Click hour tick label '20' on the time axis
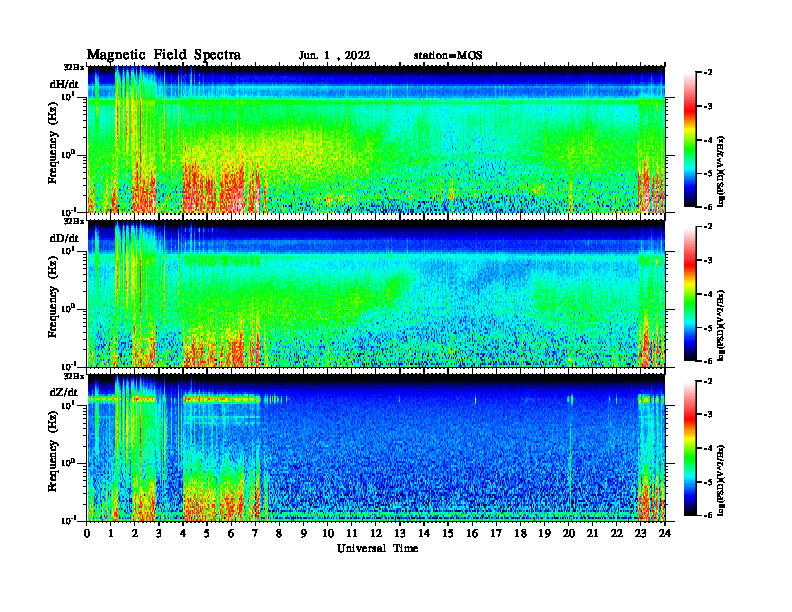Image resolution: width=792 pixels, height=612 pixels. 569,533
